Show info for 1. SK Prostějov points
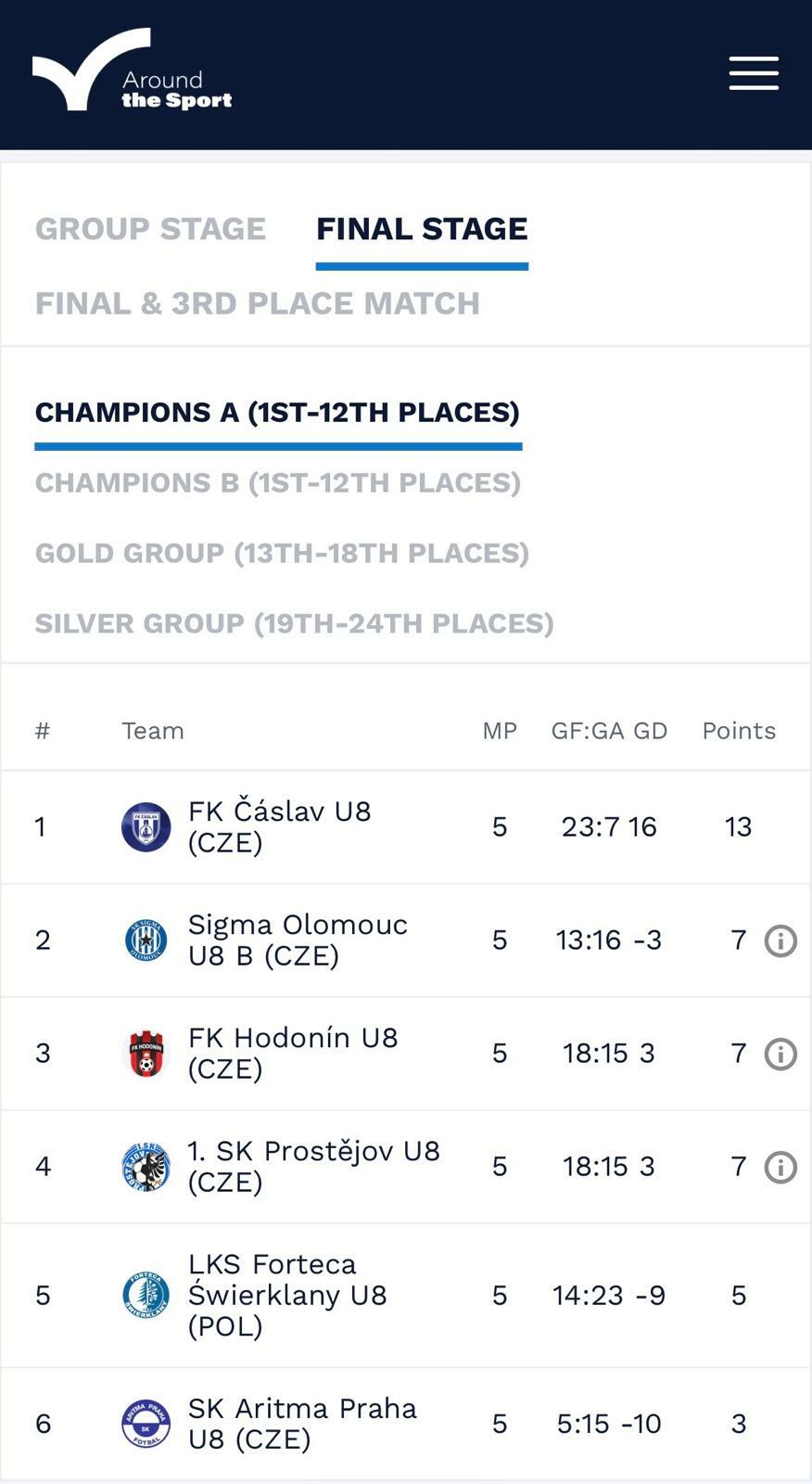 [780, 1167]
